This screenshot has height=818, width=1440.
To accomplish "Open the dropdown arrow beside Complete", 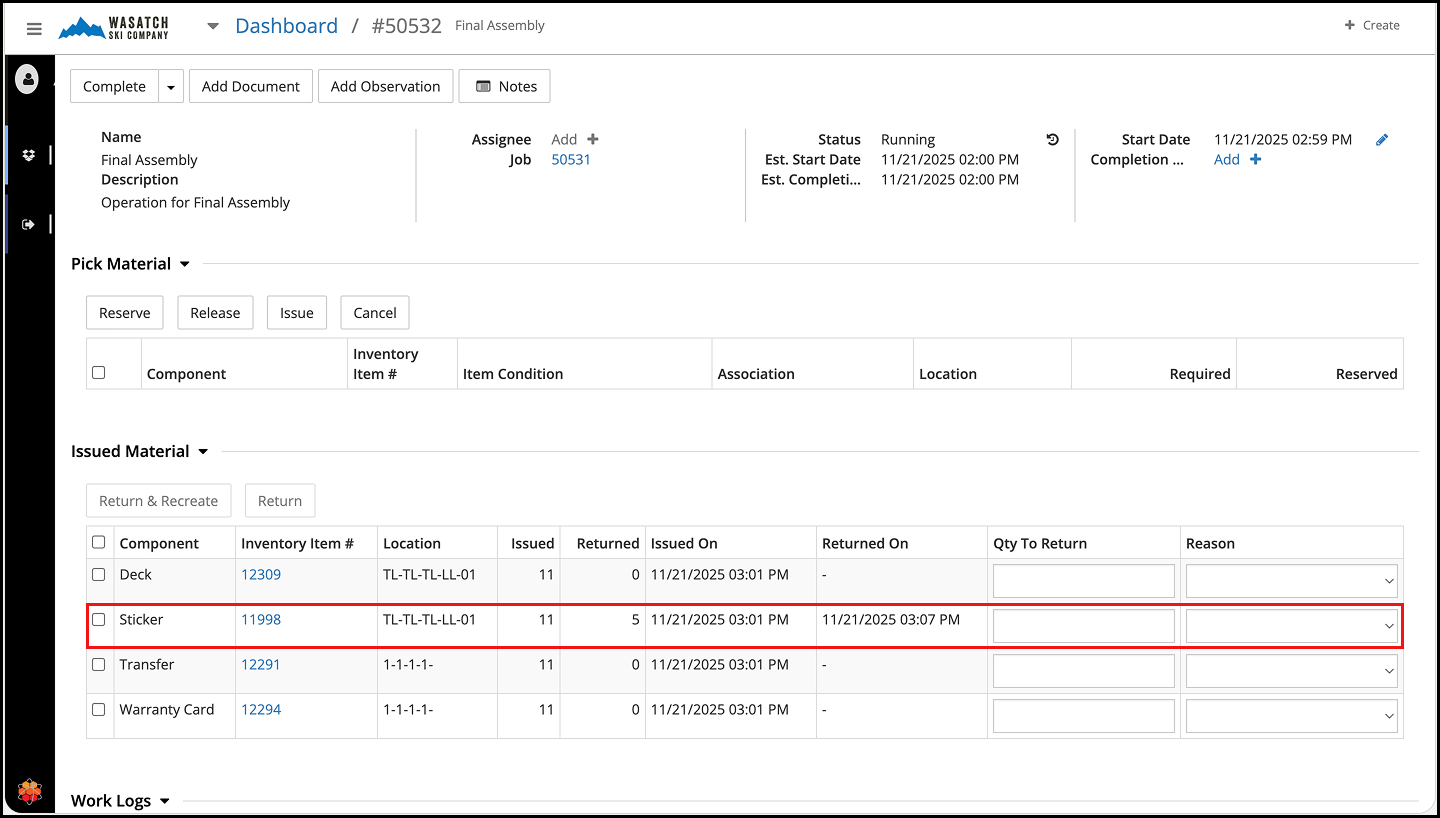I will click(x=171, y=87).
